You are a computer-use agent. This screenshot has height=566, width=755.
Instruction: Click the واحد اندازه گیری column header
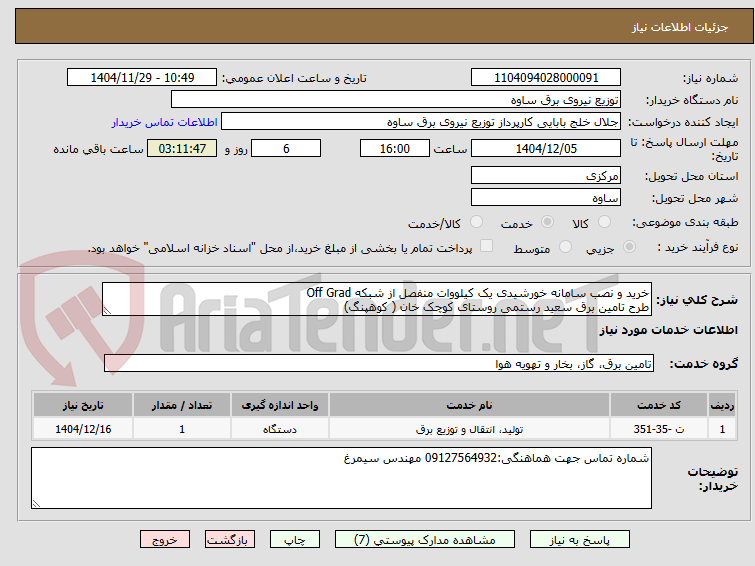280,405
